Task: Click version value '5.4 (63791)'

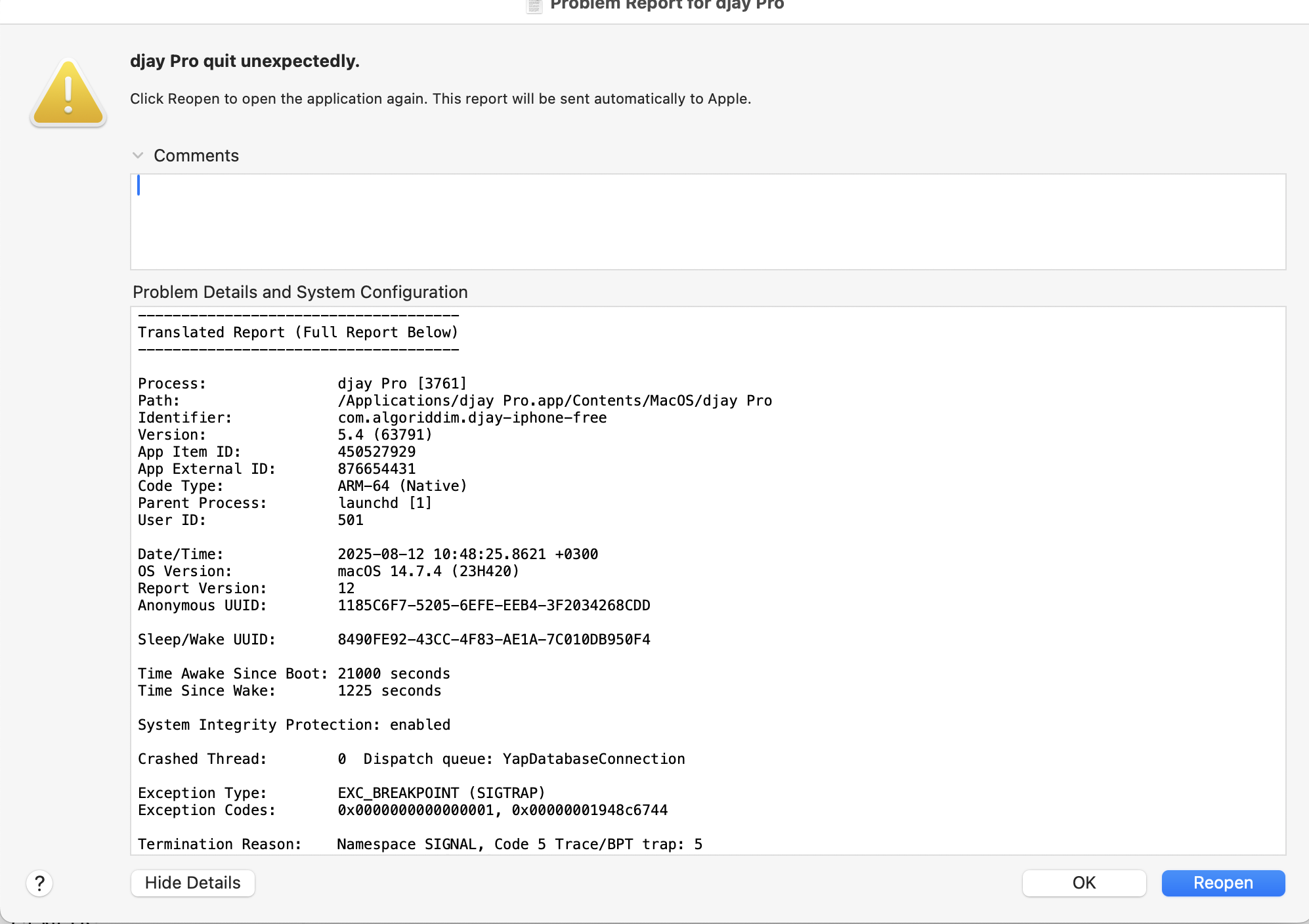Action: (x=385, y=434)
